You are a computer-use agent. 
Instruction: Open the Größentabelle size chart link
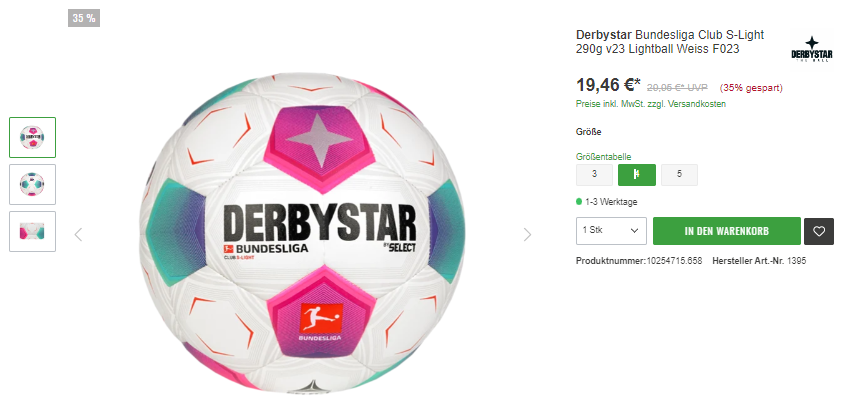(603, 157)
